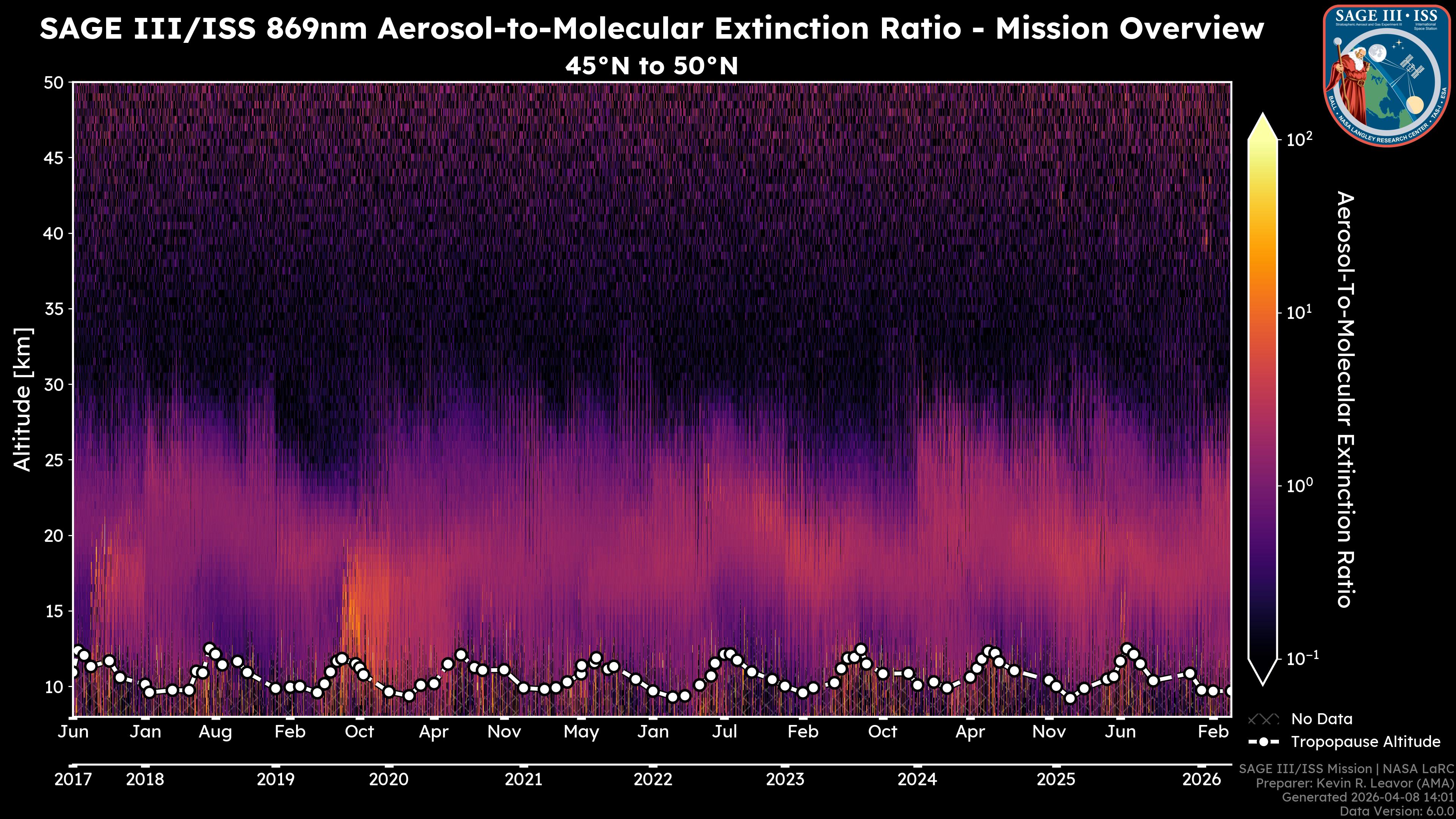Click the 10^0 colorbar tick label
Screen dimensions: 1456x819
[1299, 485]
